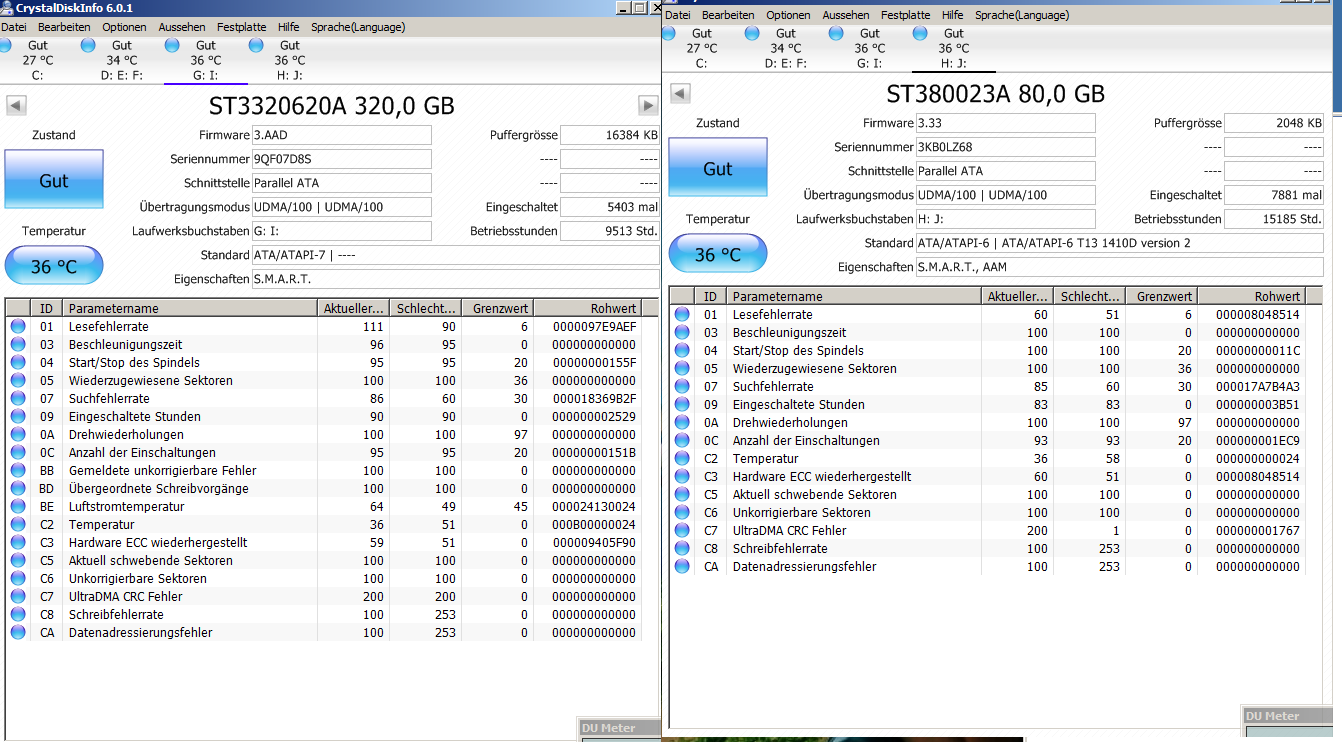Open Optionen menu in left window
This screenshot has height=742, width=1342.
coord(124,27)
